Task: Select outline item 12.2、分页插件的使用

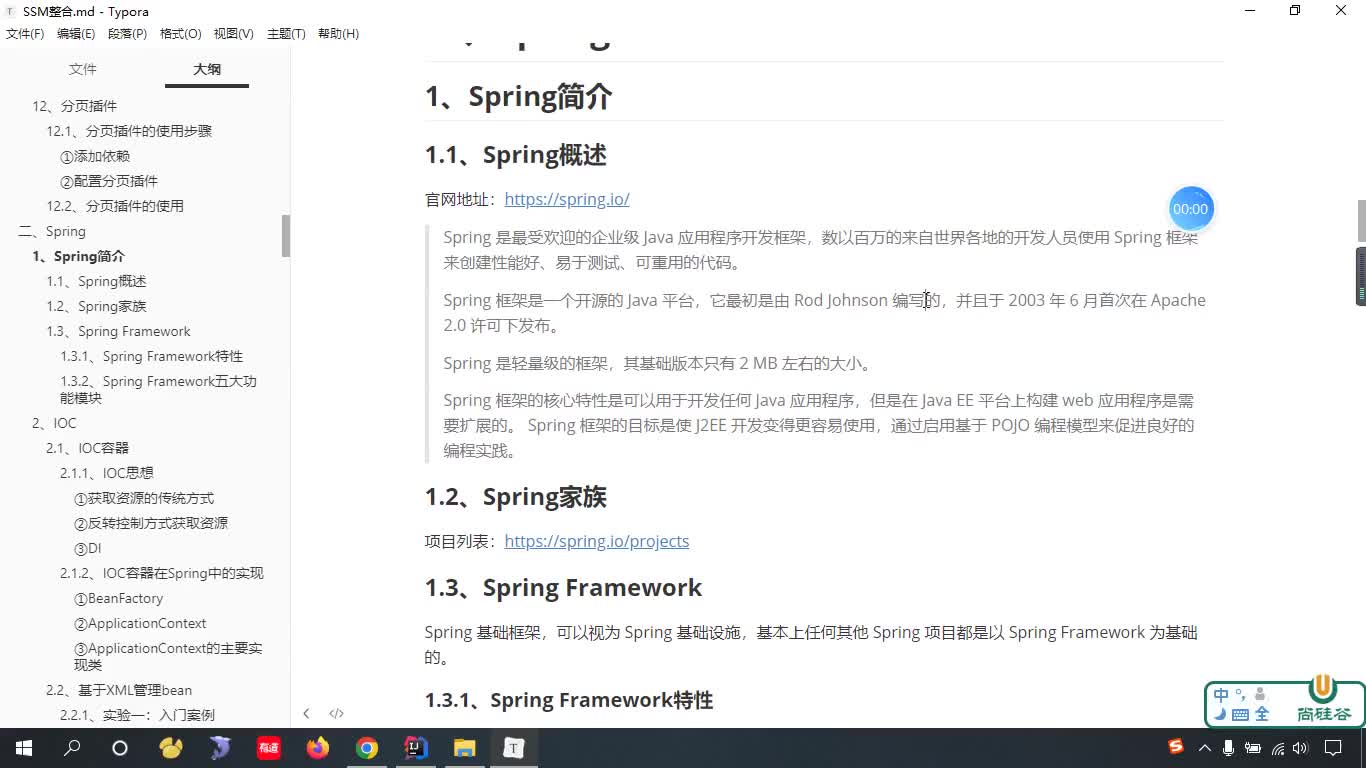Action: tap(115, 206)
